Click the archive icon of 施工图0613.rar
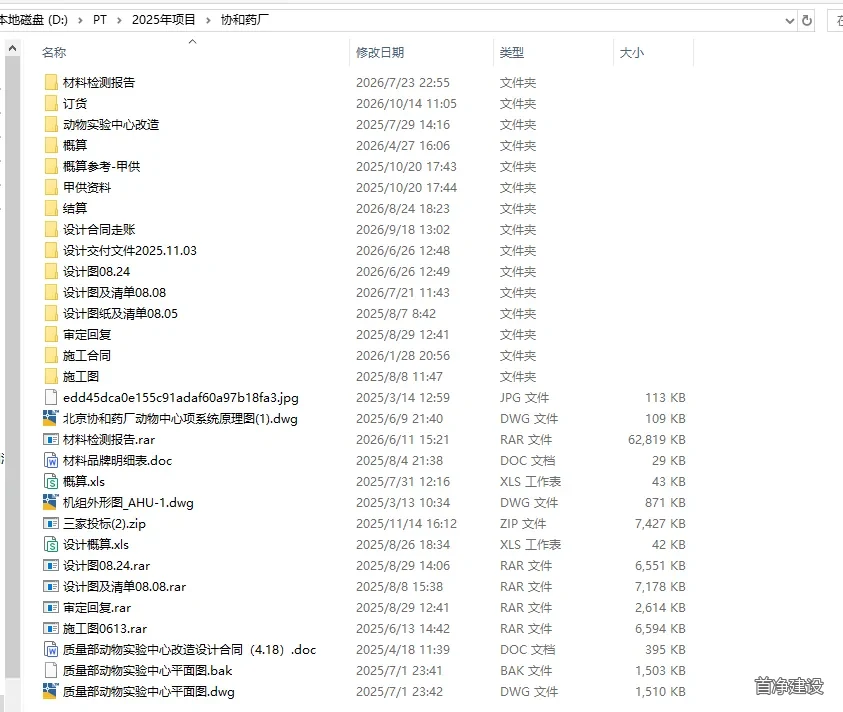Image resolution: width=843 pixels, height=712 pixels. point(51,628)
